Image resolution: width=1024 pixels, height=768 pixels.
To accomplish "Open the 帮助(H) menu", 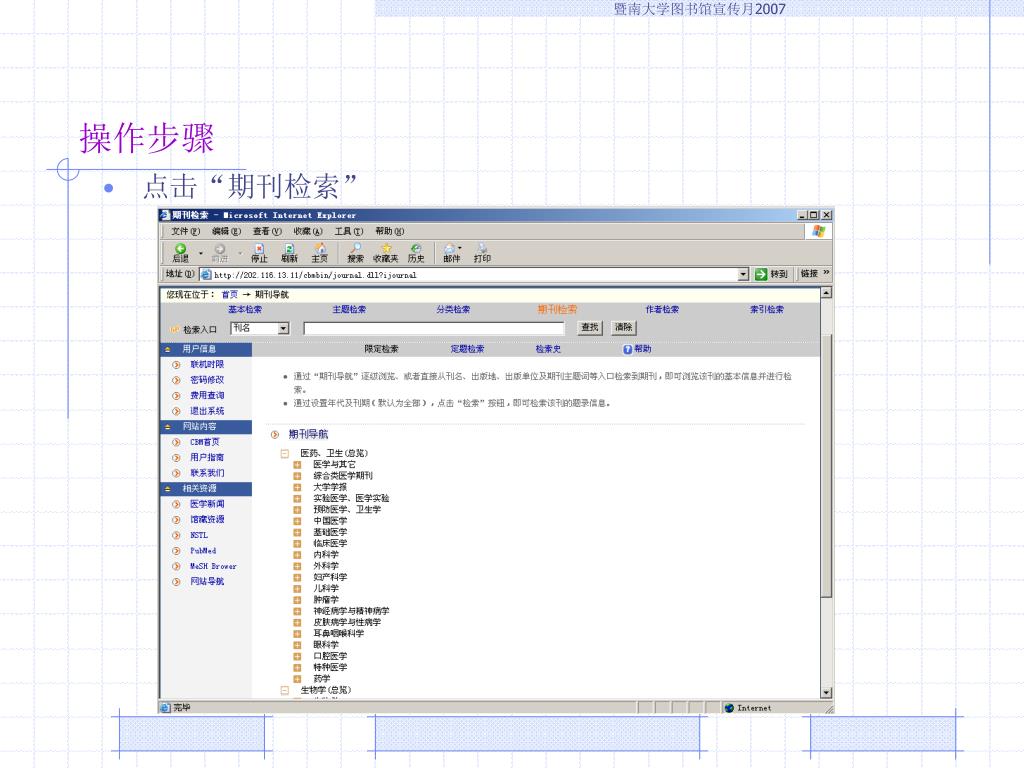I will pos(390,231).
